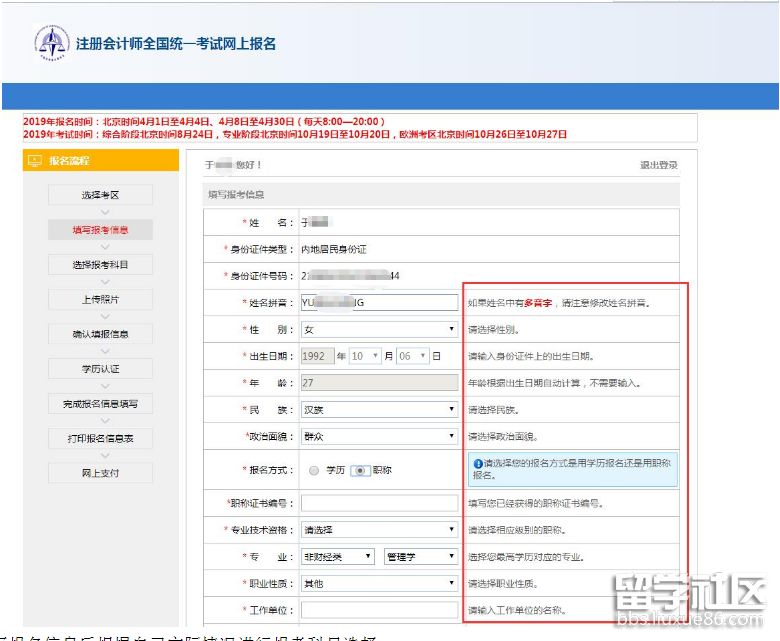This screenshot has width=780, height=641.
Task: Click the CICPA logo icon in header
Action: pos(51,42)
